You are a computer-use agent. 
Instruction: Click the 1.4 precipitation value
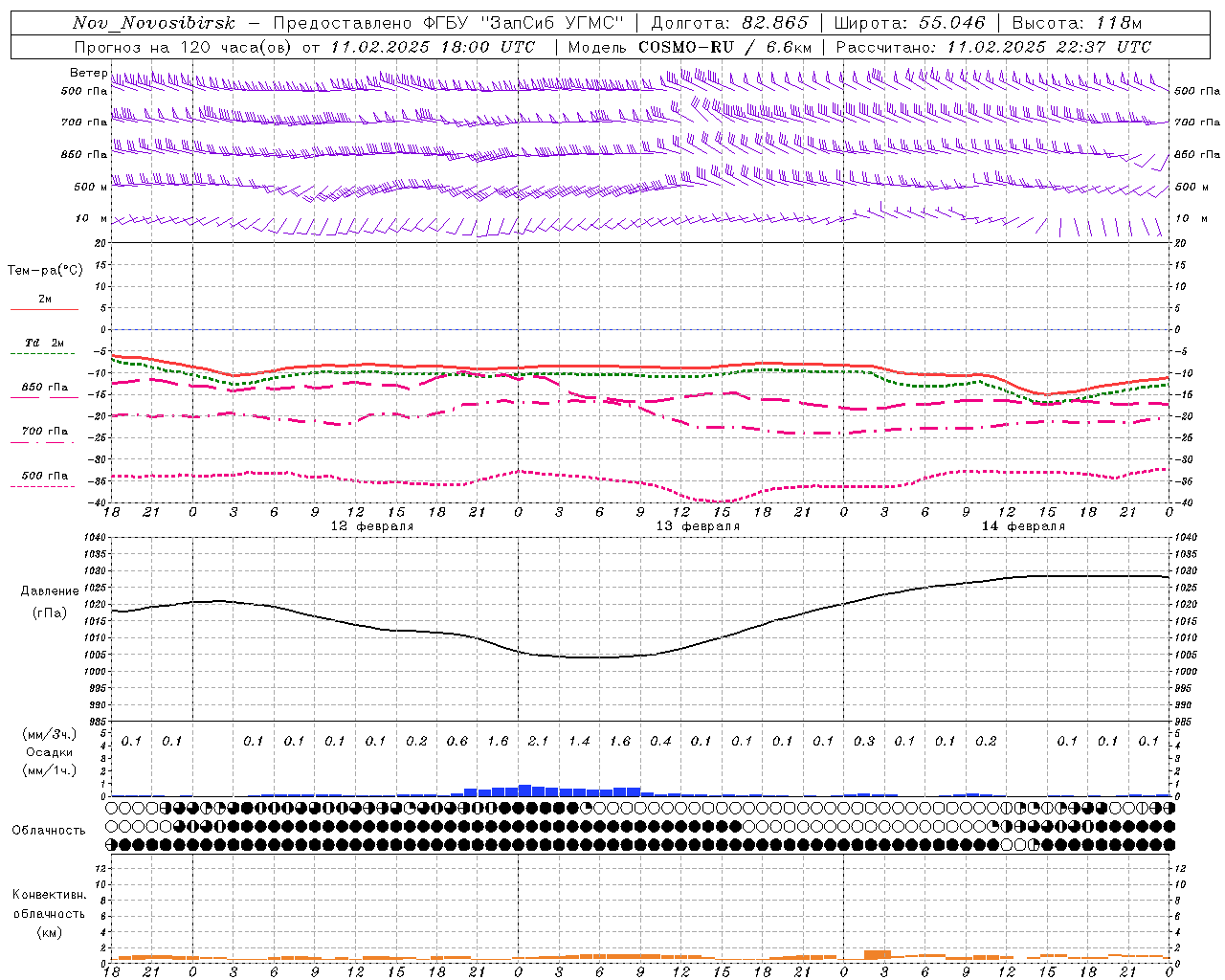point(579,742)
